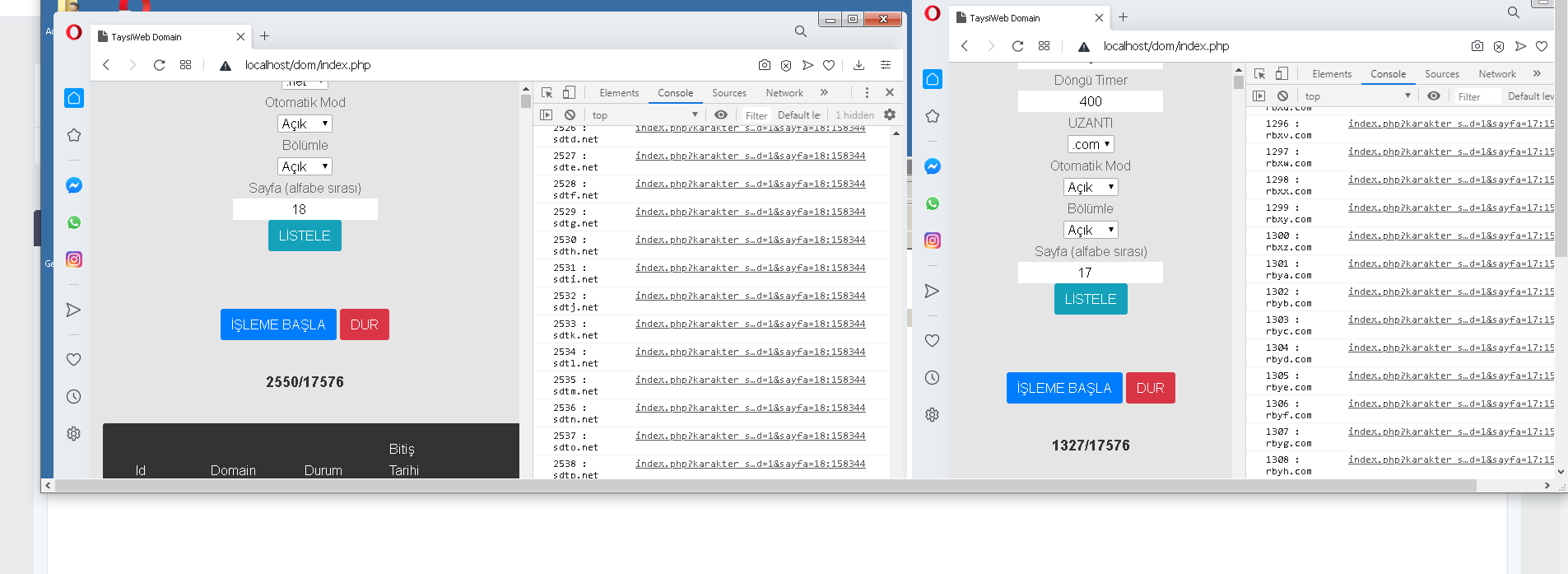Click horizontal scrollbar below both windows
1568x574 pixels.
point(765,486)
